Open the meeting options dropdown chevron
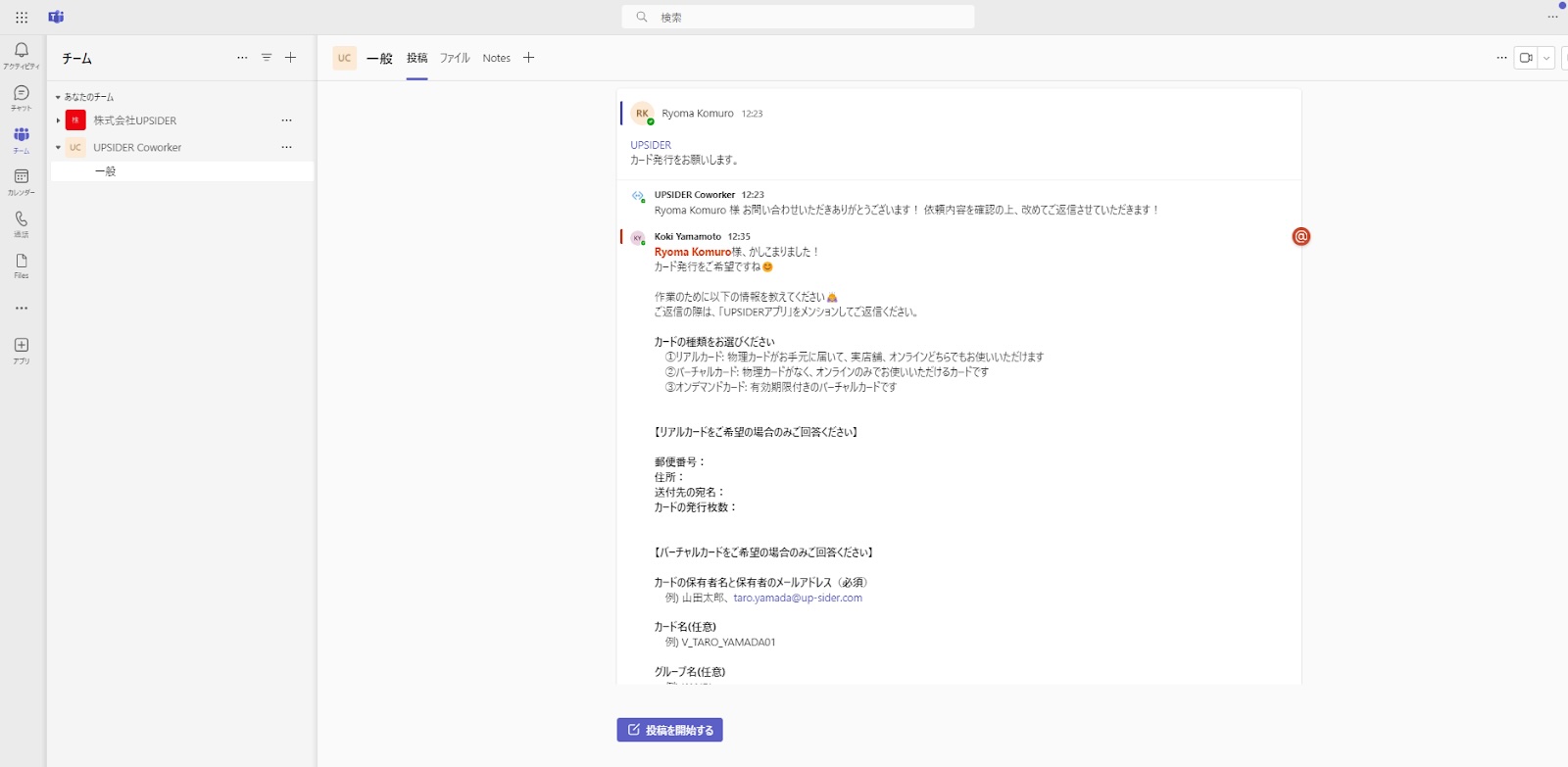 pyautogui.click(x=1546, y=58)
